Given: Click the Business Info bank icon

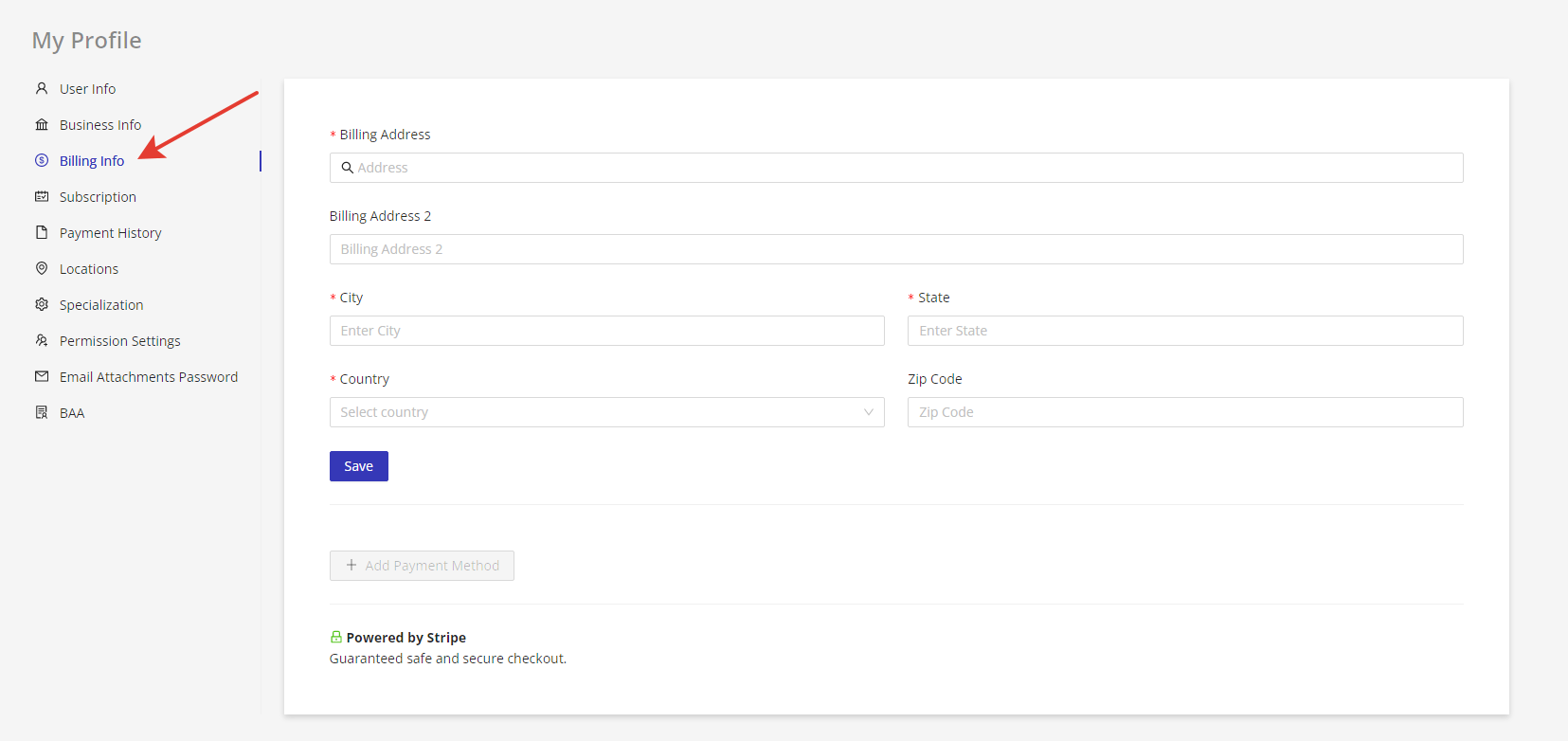Looking at the screenshot, I should [x=42, y=124].
